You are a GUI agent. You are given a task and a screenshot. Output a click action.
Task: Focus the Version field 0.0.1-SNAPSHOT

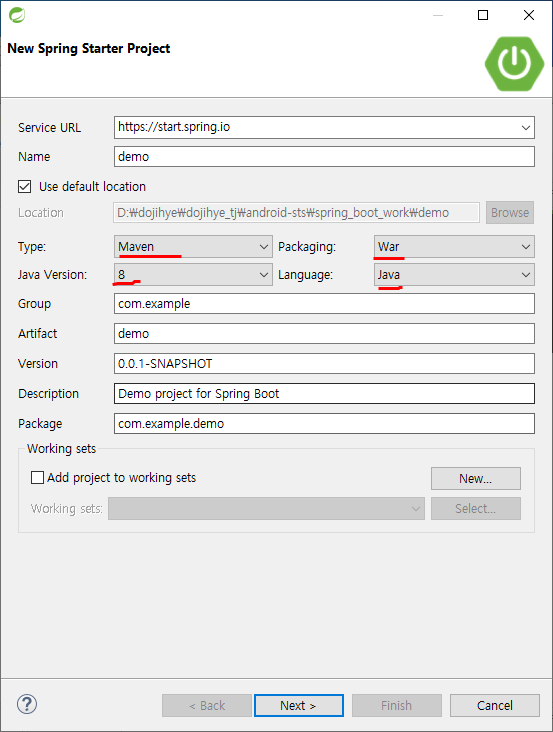324,363
